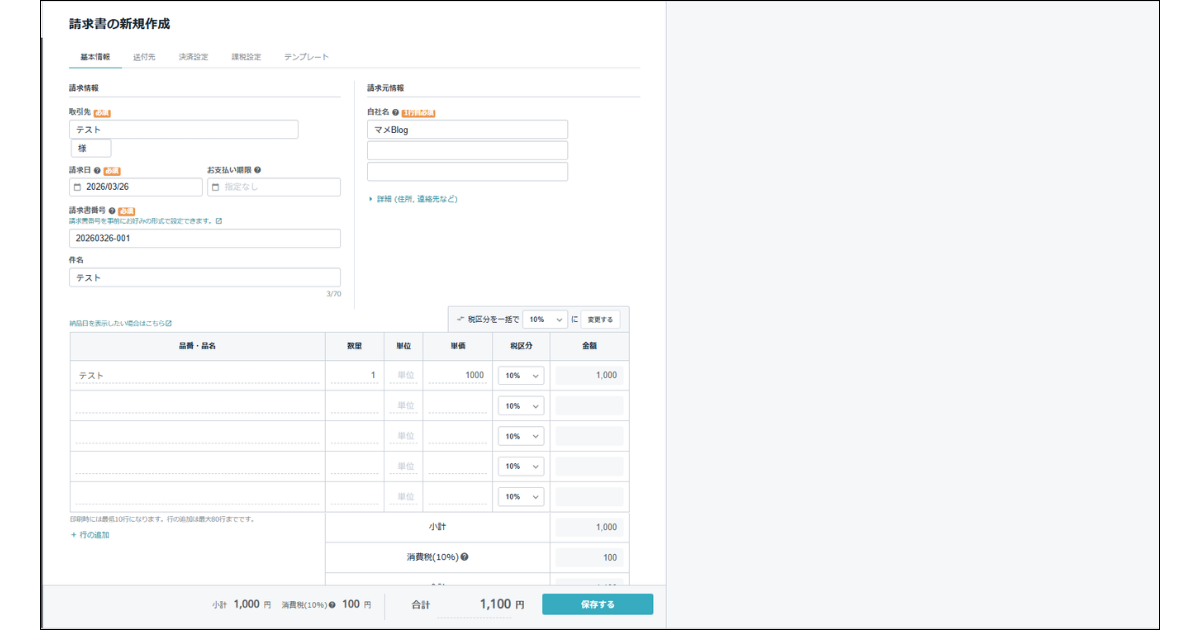This screenshot has height=630, width=1200.
Task: Click the 行の追加 link
Action: pyautogui.click(x=90, y=535)
